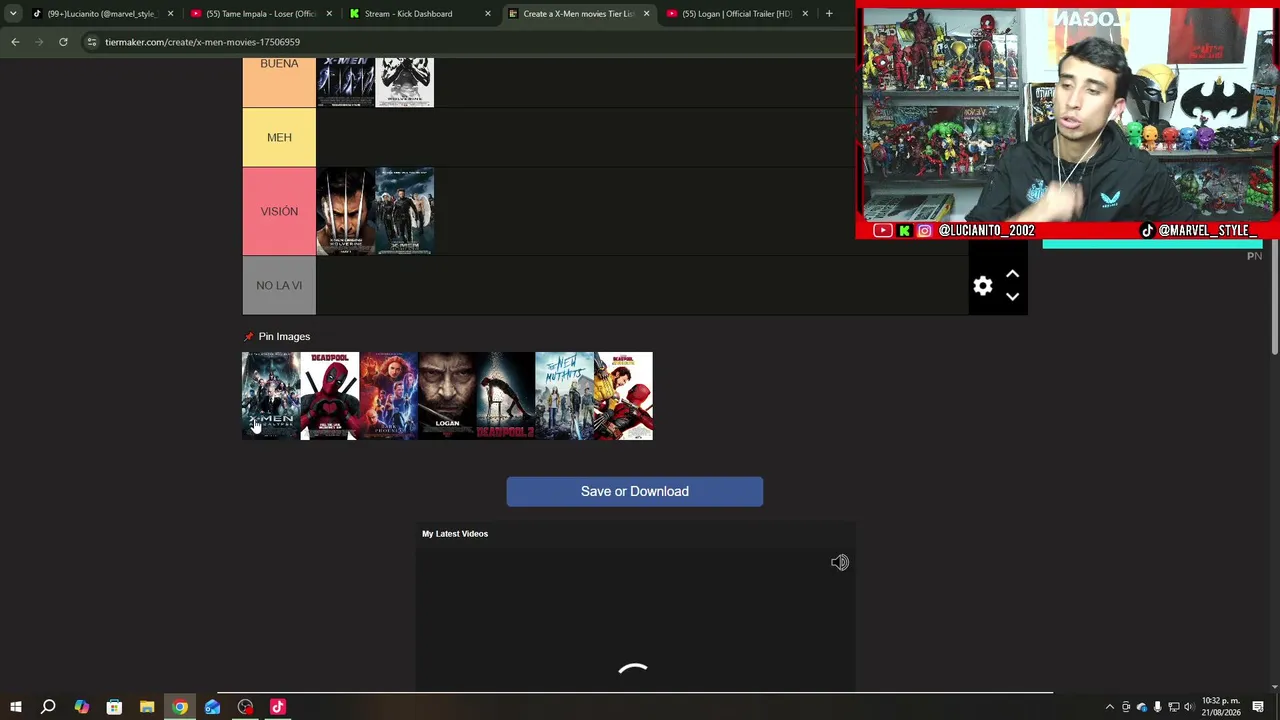
Task: Click the Pin Images link
Action: coord(284,337)
